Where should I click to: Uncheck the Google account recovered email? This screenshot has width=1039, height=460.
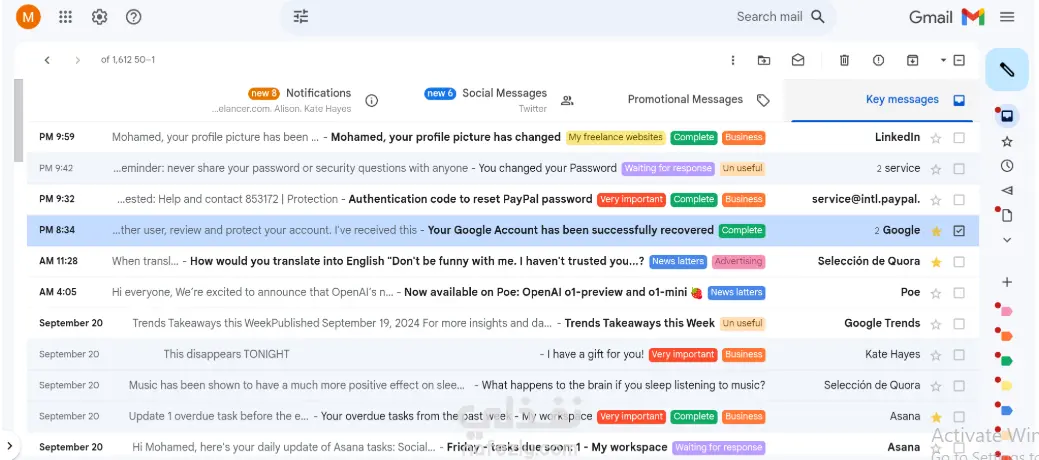[959, 231]
